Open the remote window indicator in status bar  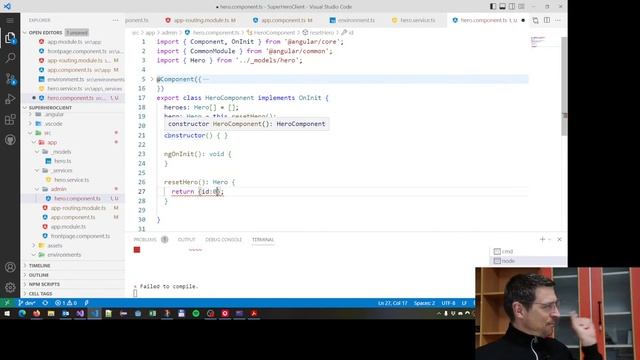coord(7,303)
